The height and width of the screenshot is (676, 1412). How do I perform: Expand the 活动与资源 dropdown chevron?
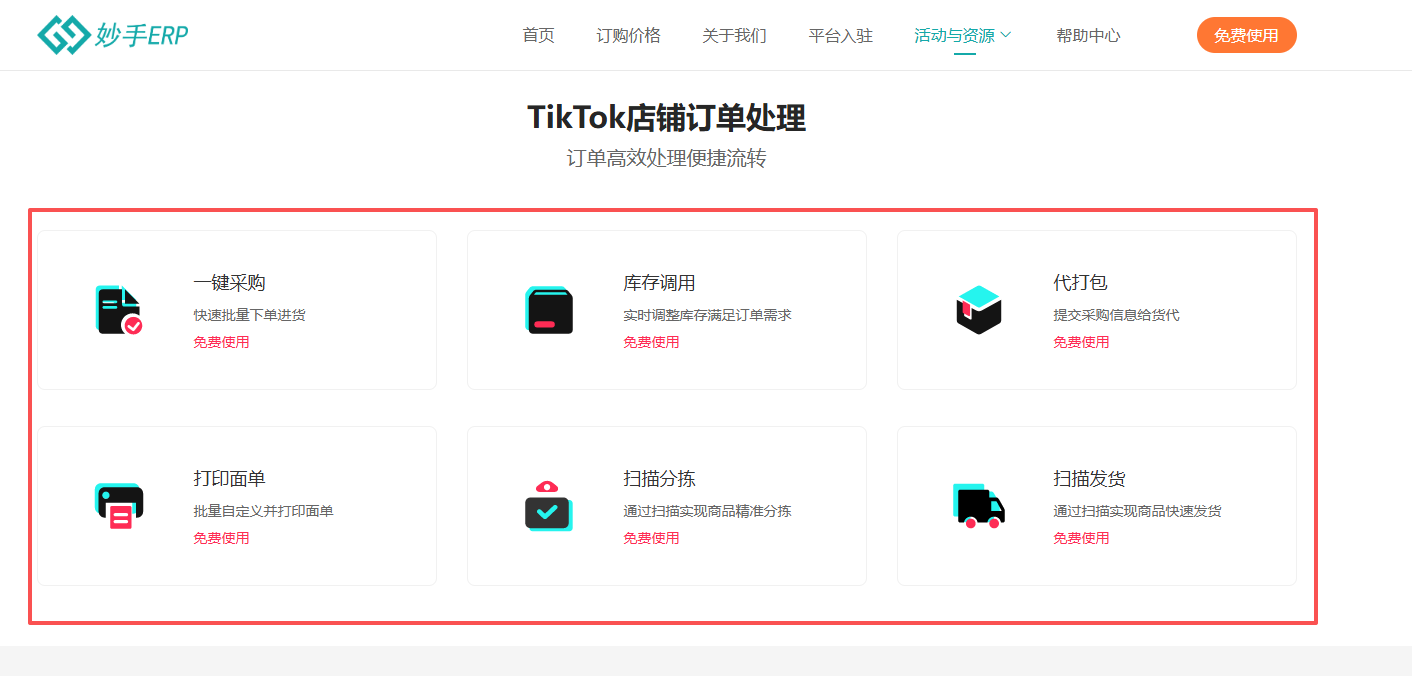click(1006, 35)
